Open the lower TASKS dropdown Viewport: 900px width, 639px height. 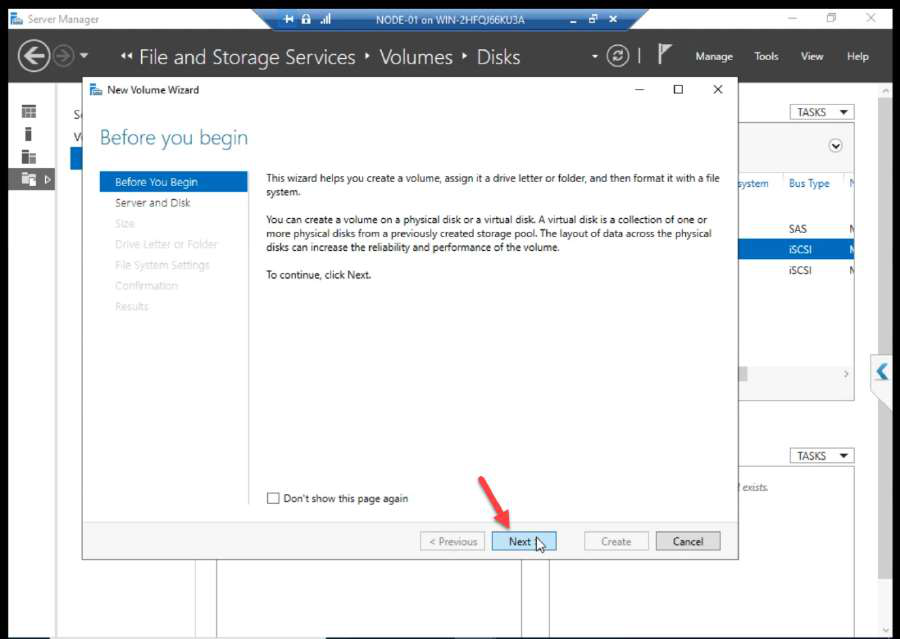[x=821, y=456]
